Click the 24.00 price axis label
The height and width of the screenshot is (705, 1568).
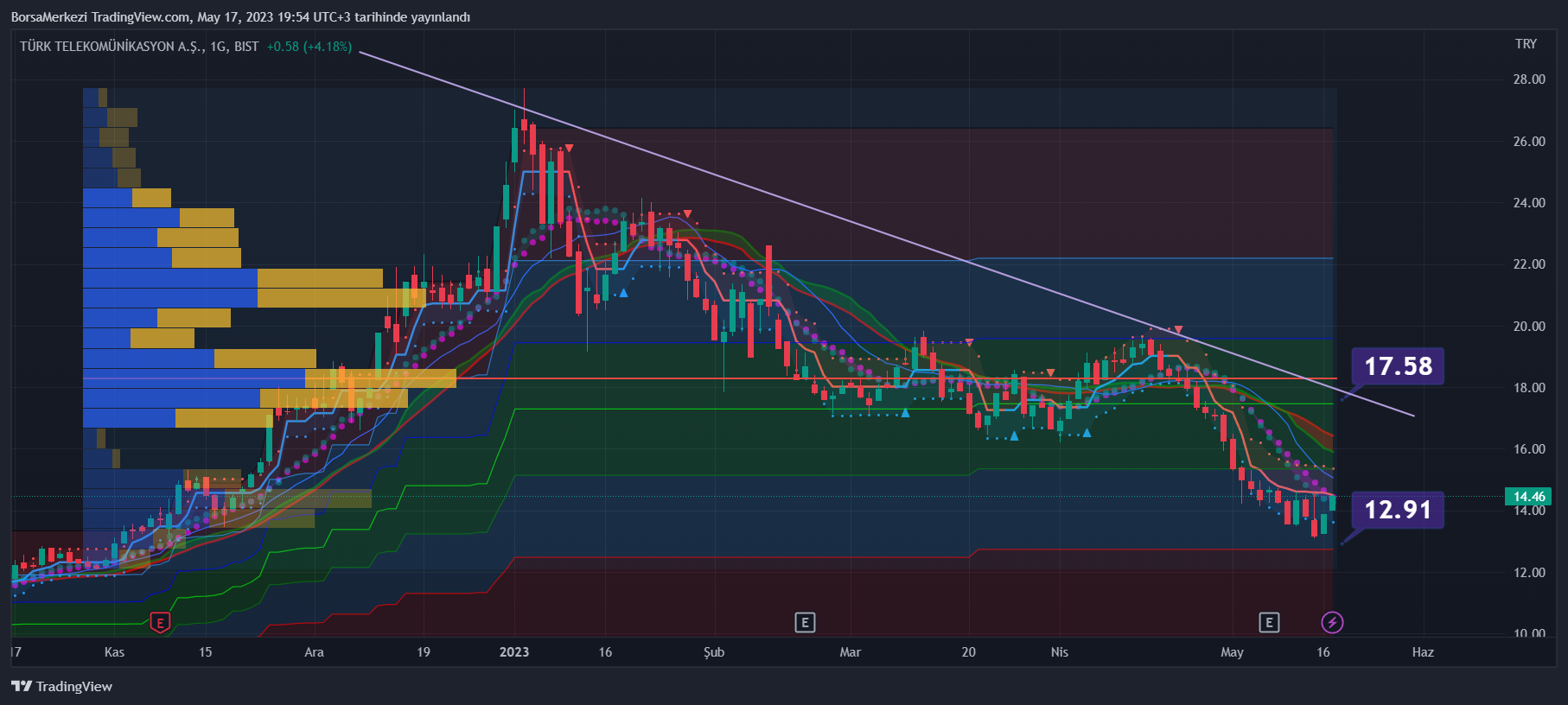click(1529, 202)
